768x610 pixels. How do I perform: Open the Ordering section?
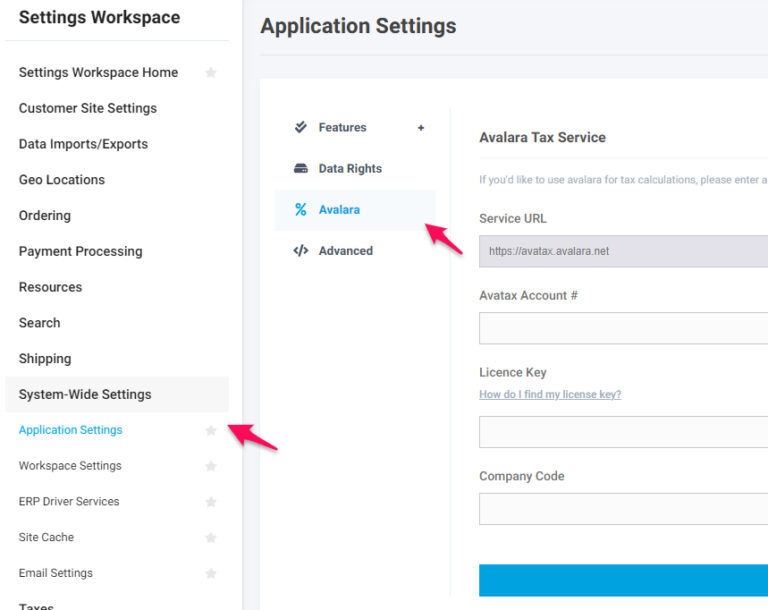[x=45, y=216]
